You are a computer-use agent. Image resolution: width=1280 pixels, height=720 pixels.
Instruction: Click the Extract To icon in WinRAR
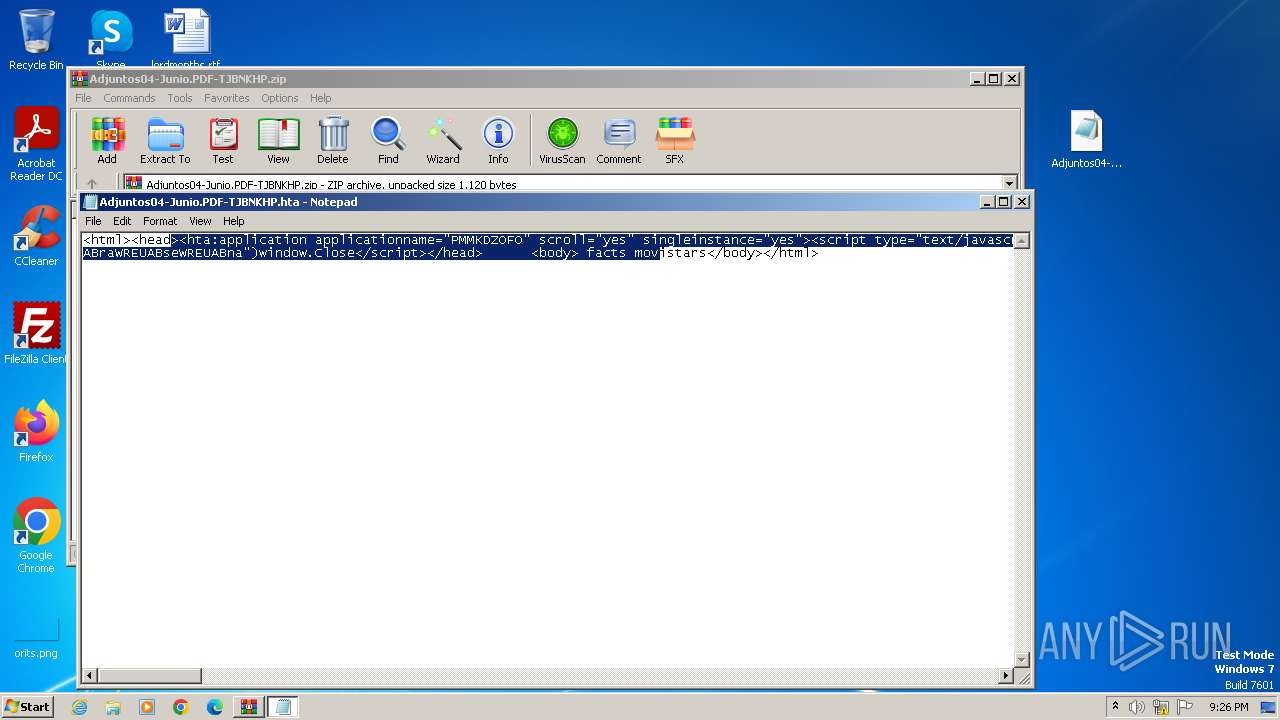coord(165,140)
